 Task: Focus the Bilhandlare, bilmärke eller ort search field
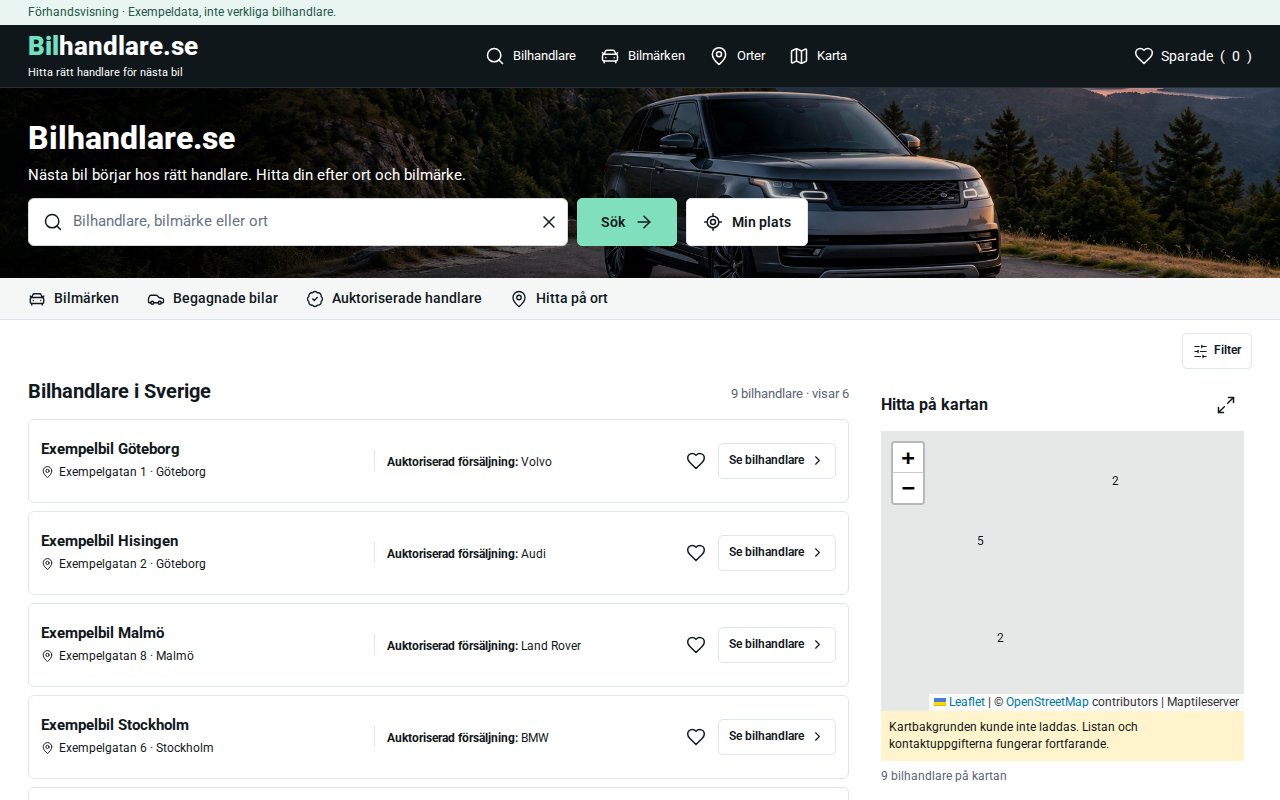coord(298,222)
